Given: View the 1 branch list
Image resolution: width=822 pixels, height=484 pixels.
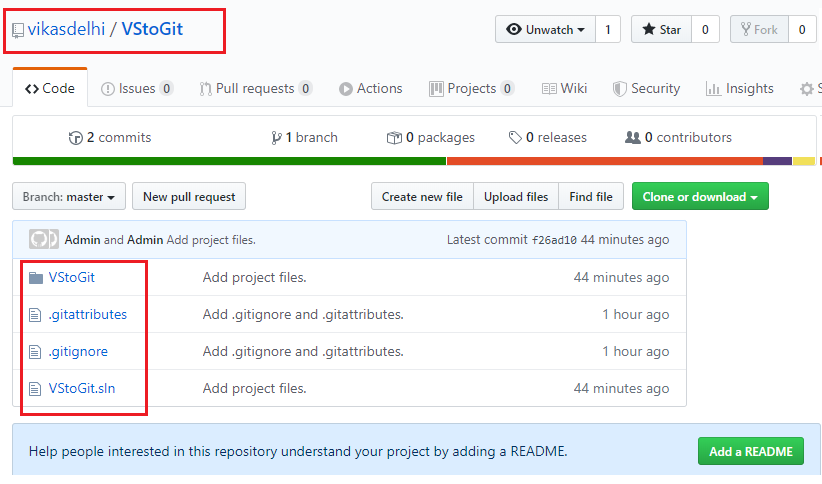Looking at the screenshot, I should pyautogui.click(x=304, y=137).
